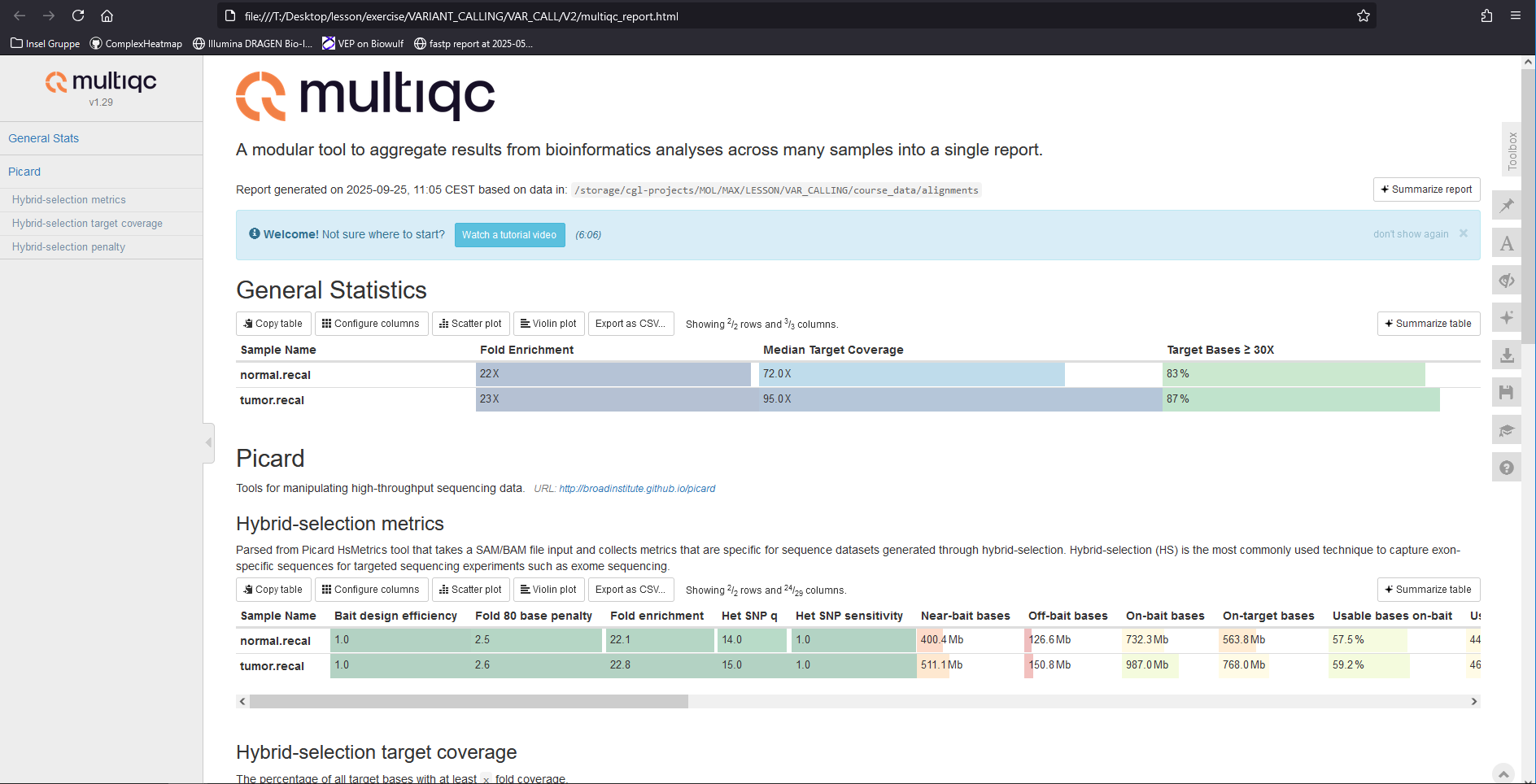Viewport: 1536px width, 784px height.
Task: Expand the Toolbox side tab
Action: [x=1512, y=150]
